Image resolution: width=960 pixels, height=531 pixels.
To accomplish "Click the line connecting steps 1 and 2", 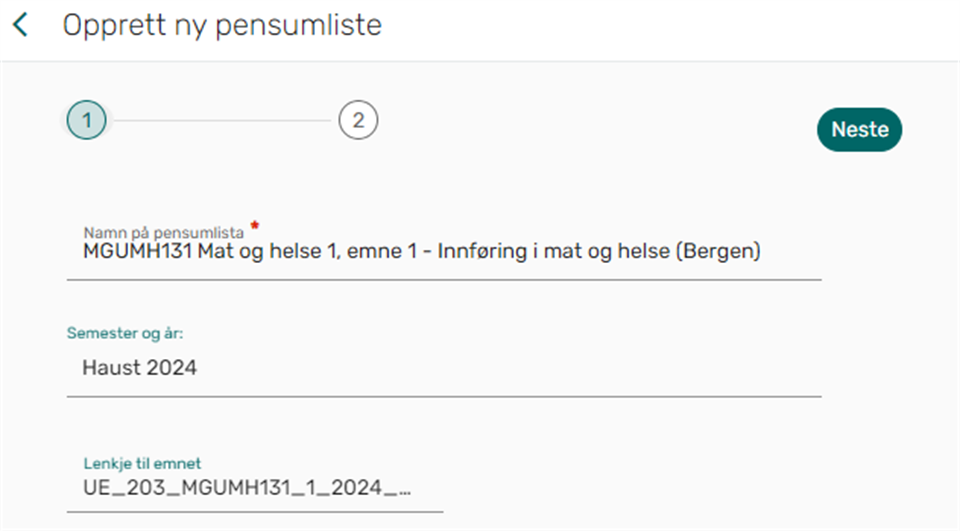I will [x=222, y=121].
